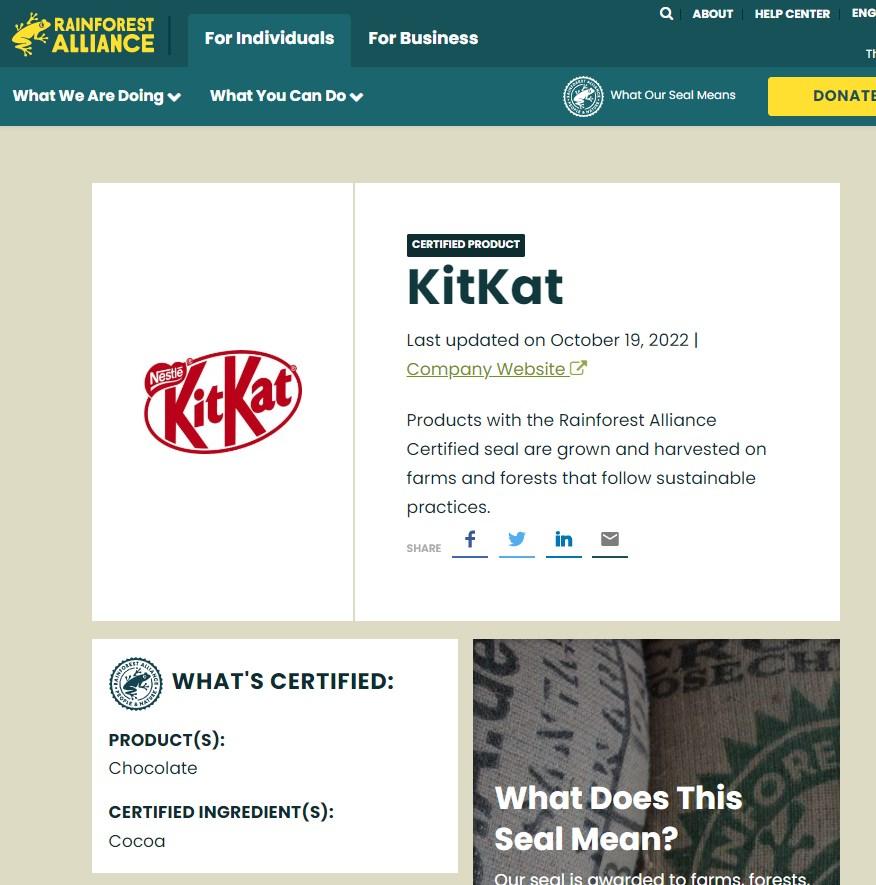Open the language selector in top corner
Viewport: 876px width, 885px height.
click(864, 14)
